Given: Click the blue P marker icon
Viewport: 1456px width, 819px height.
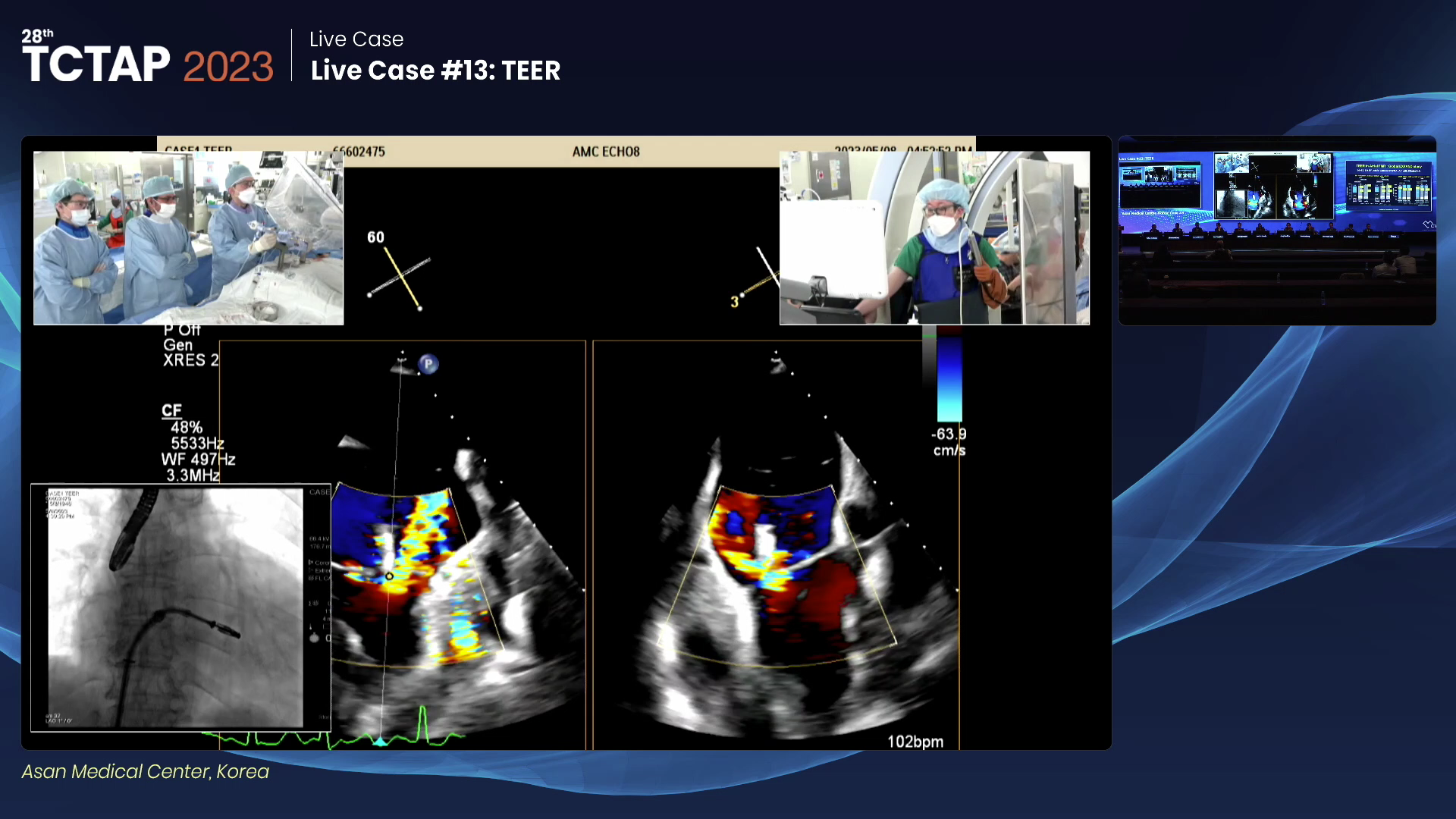Looking at the screenshot, I should tap(428, 364).
